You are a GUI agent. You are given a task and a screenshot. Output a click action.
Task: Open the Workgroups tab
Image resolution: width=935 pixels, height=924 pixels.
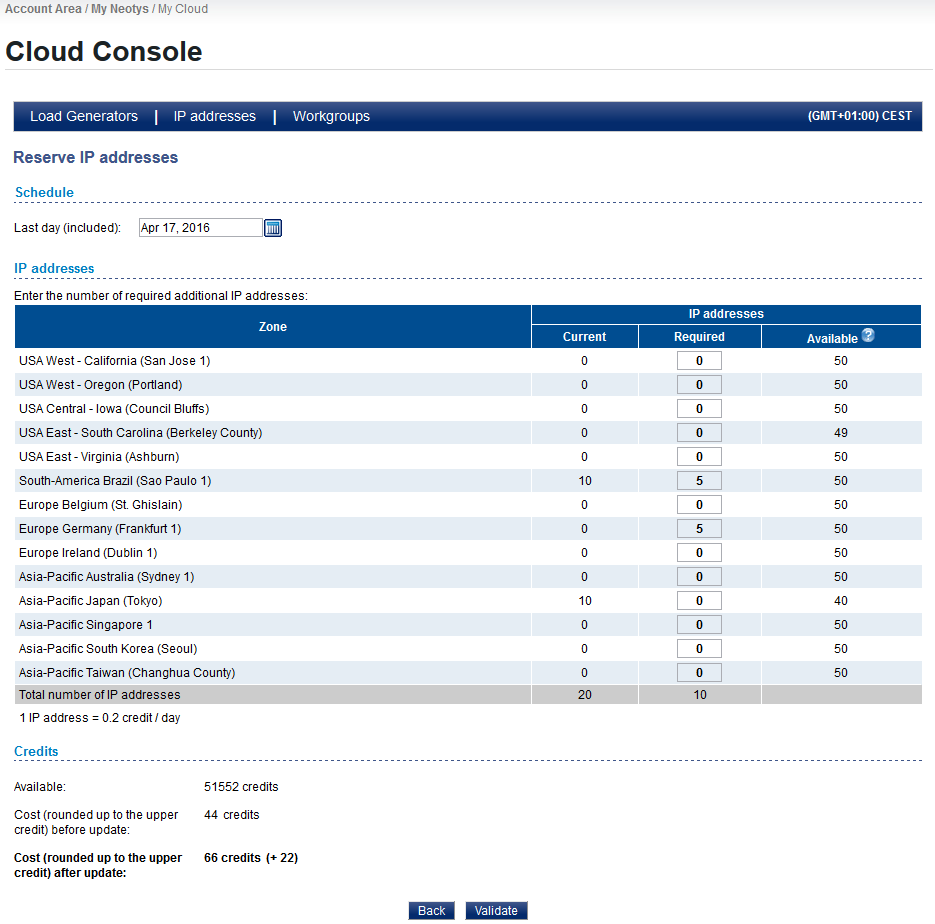tap(331, 116)
